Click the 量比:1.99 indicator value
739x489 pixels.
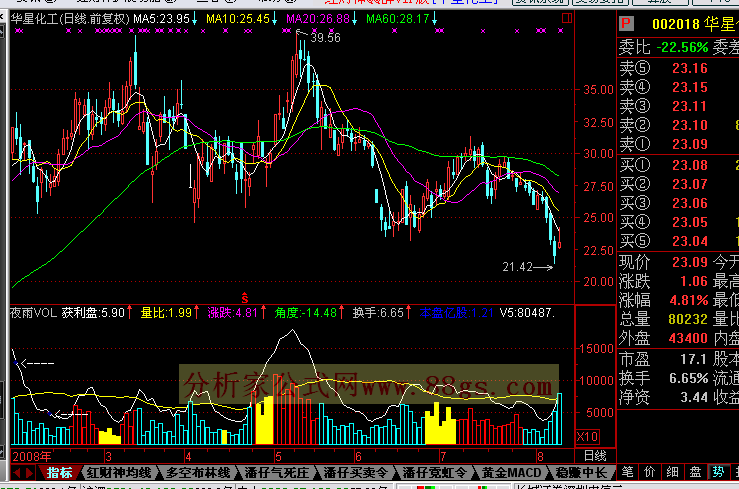(166, 313)
